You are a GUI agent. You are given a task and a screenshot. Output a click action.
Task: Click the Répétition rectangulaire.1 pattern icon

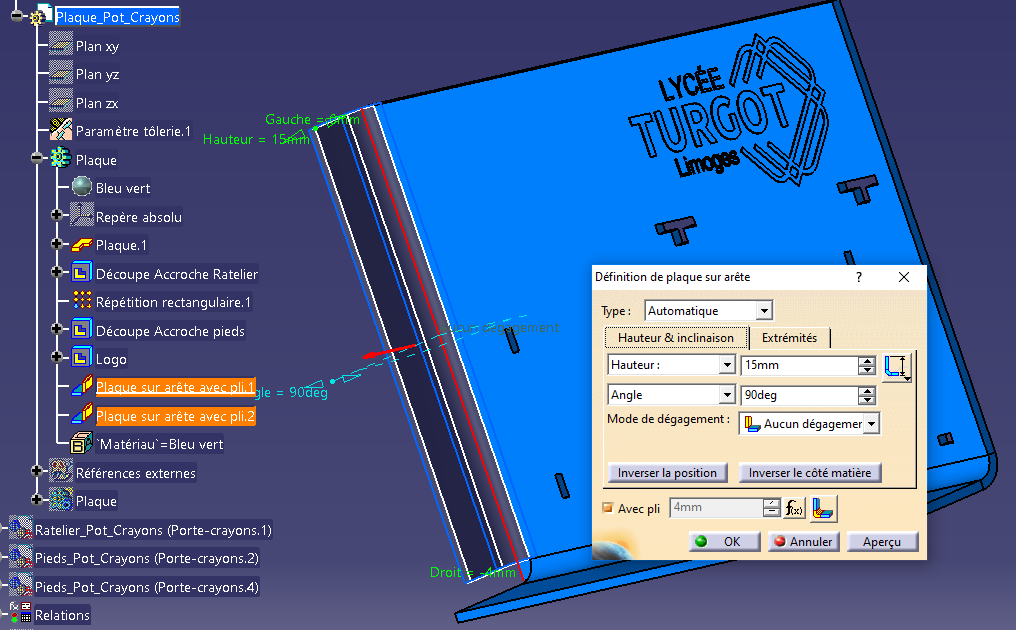[x=82, y=301]
